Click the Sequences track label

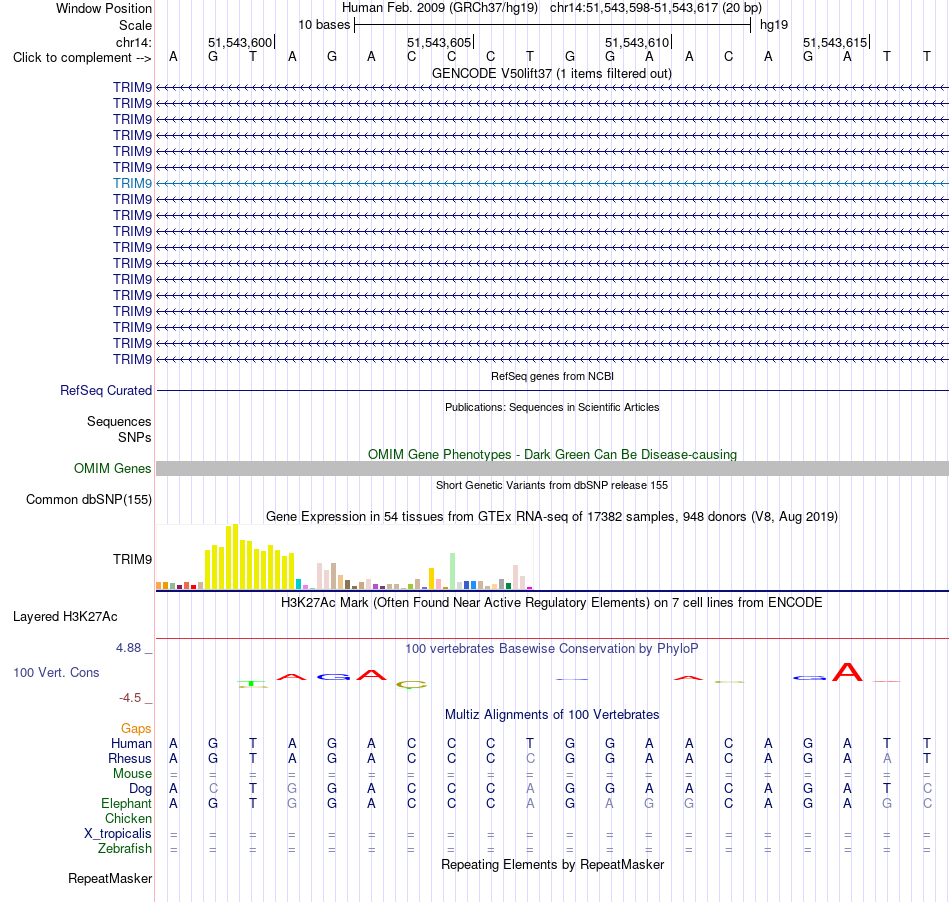click(x=119, y=421)
